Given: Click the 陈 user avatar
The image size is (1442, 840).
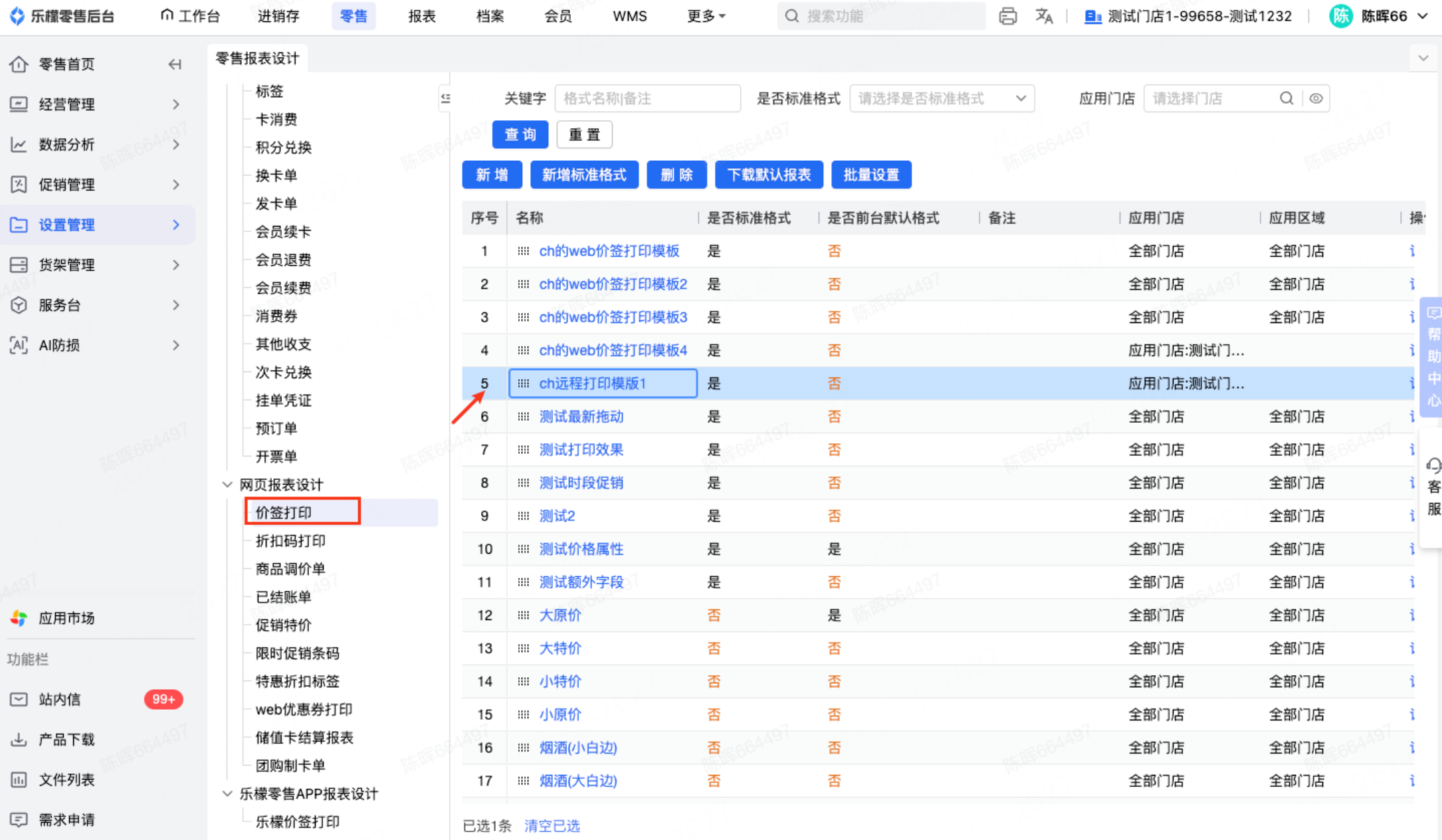Looking at the screenshot, I should pyautogui.click(x=1340, y=16).
